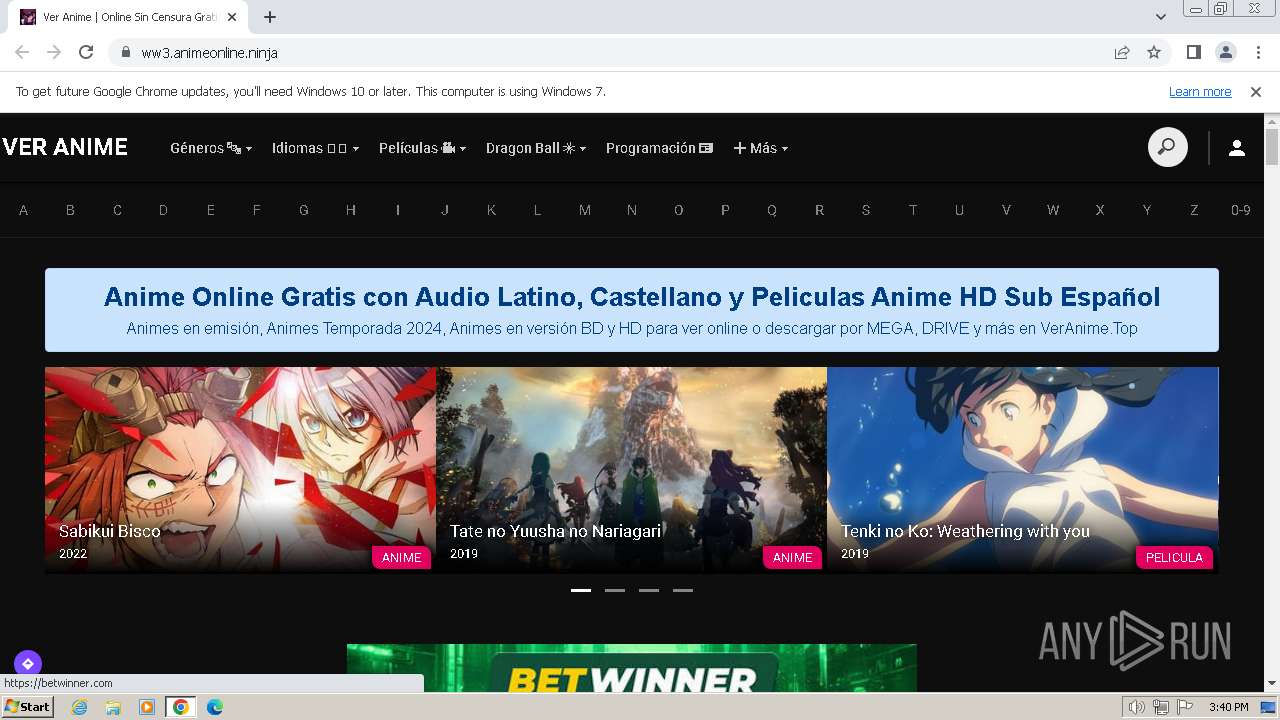Select the fourth carousel page indicator

pos(683,590)
